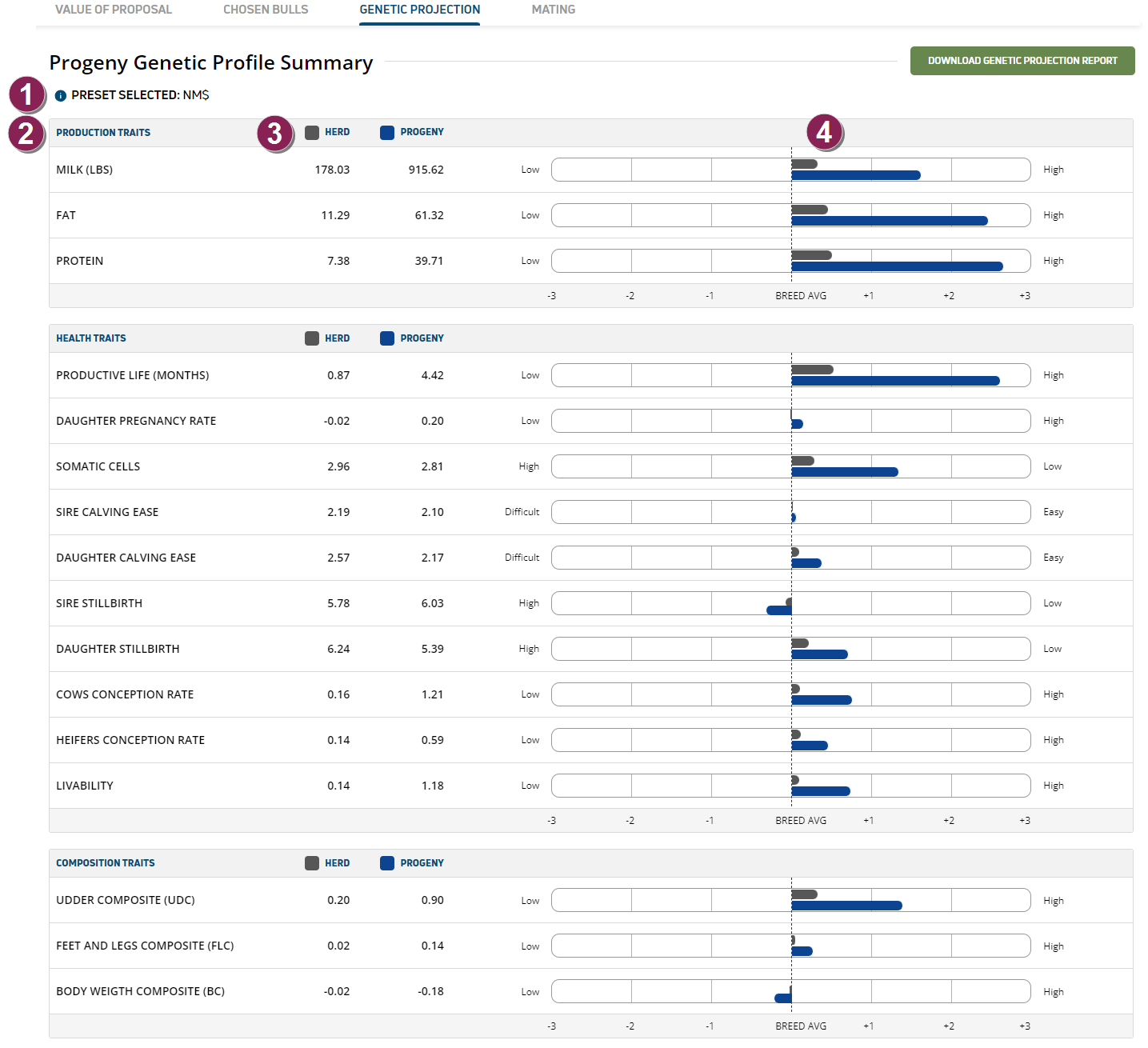Click numbered marker 4 badge
The image size is (1148, 1048).
824,132
